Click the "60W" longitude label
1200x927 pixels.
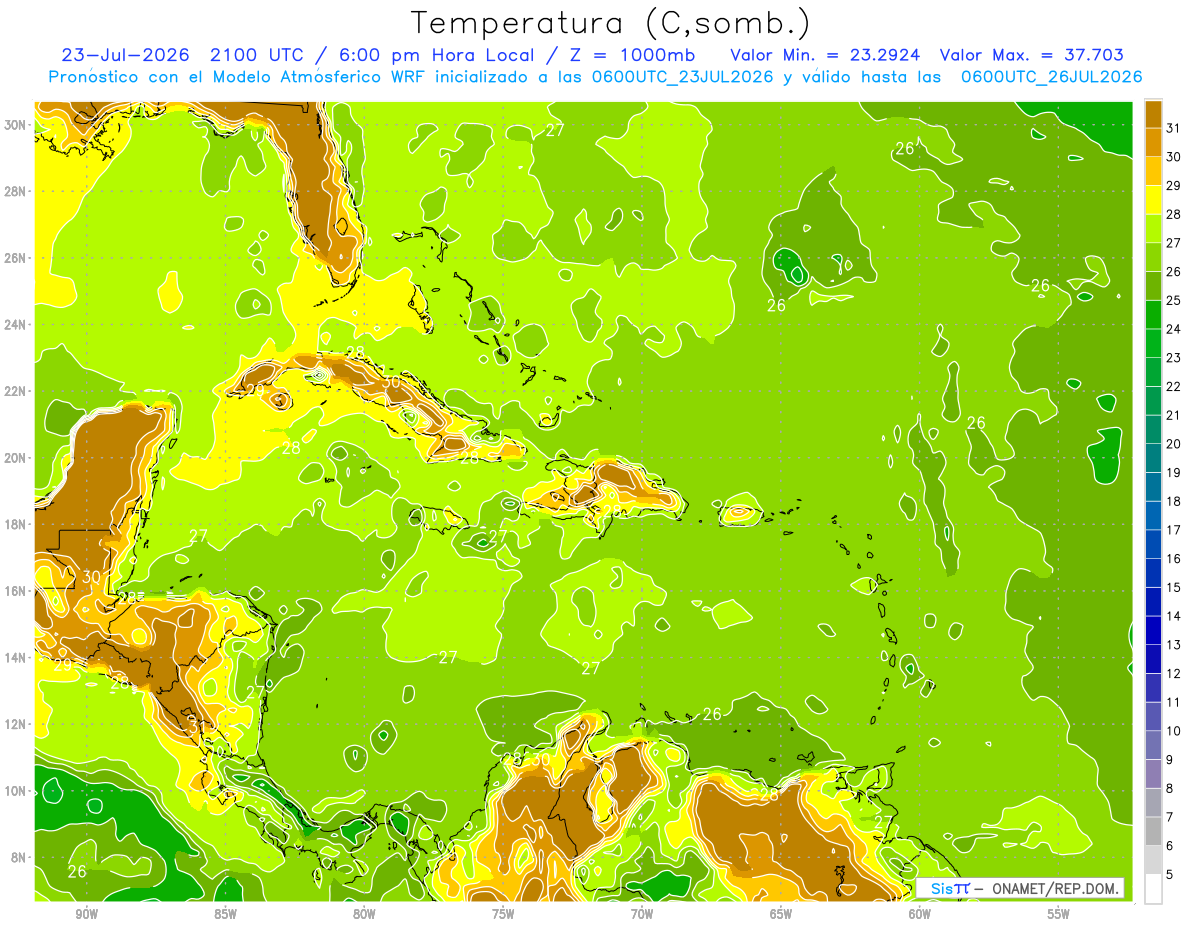coord(920,915)
